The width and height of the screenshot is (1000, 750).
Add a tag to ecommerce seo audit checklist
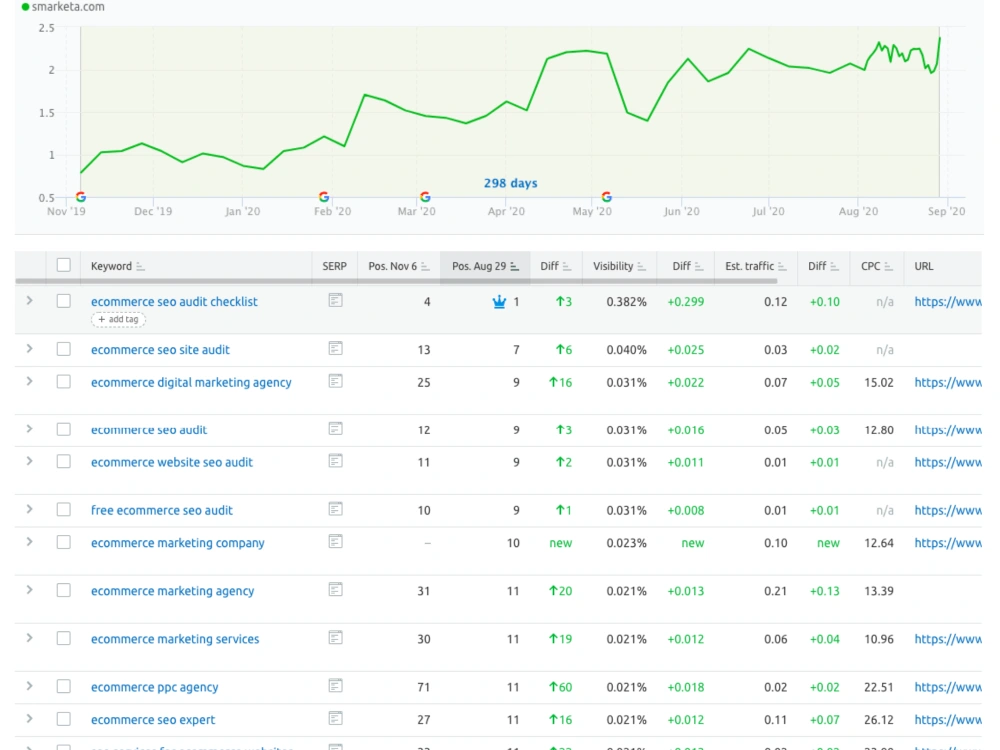[x=119, y=320]
